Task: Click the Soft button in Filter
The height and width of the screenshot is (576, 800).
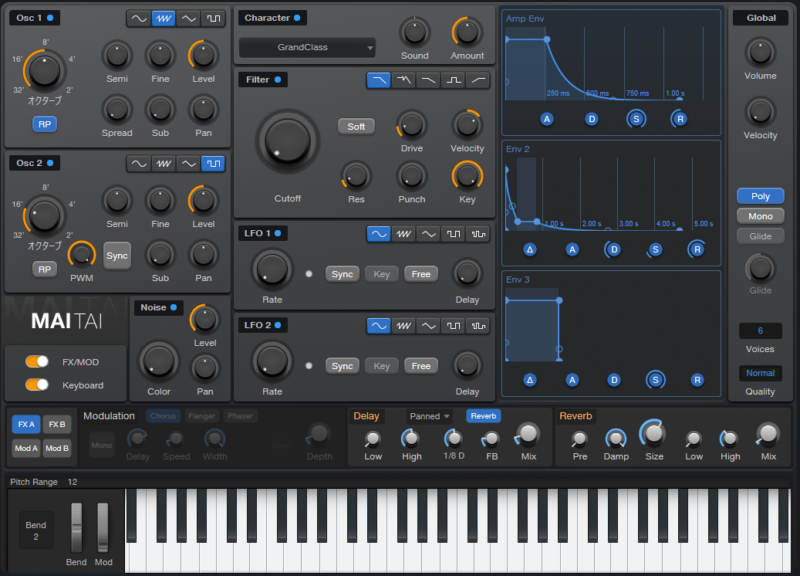Action: click(355, 126)
